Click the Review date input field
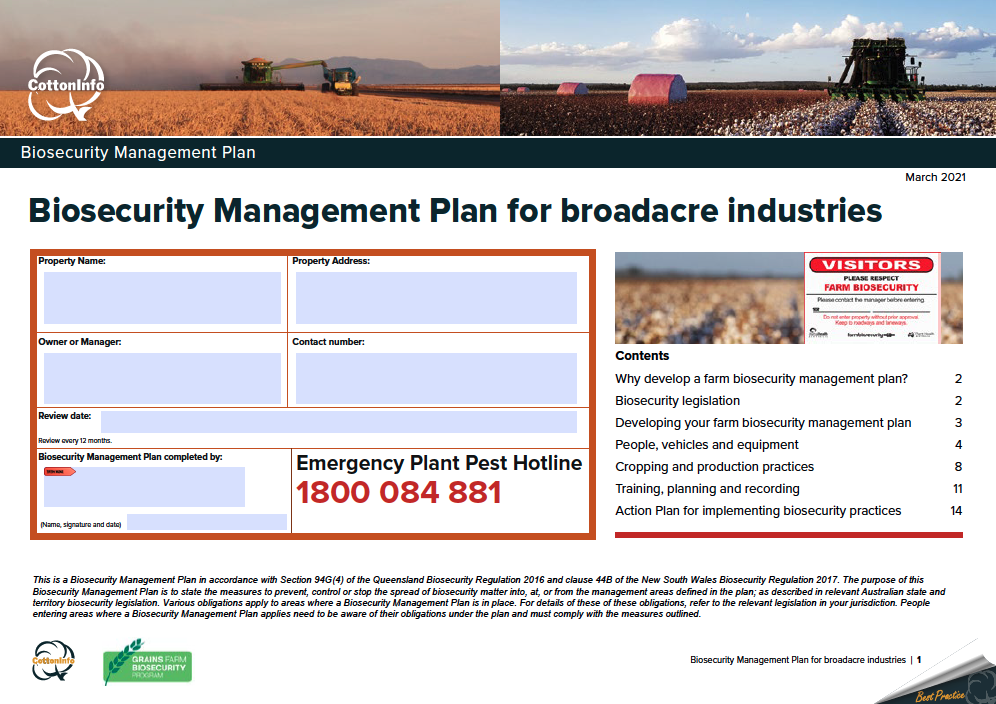This screenshot has width=996, height=704. pos(338,421)
